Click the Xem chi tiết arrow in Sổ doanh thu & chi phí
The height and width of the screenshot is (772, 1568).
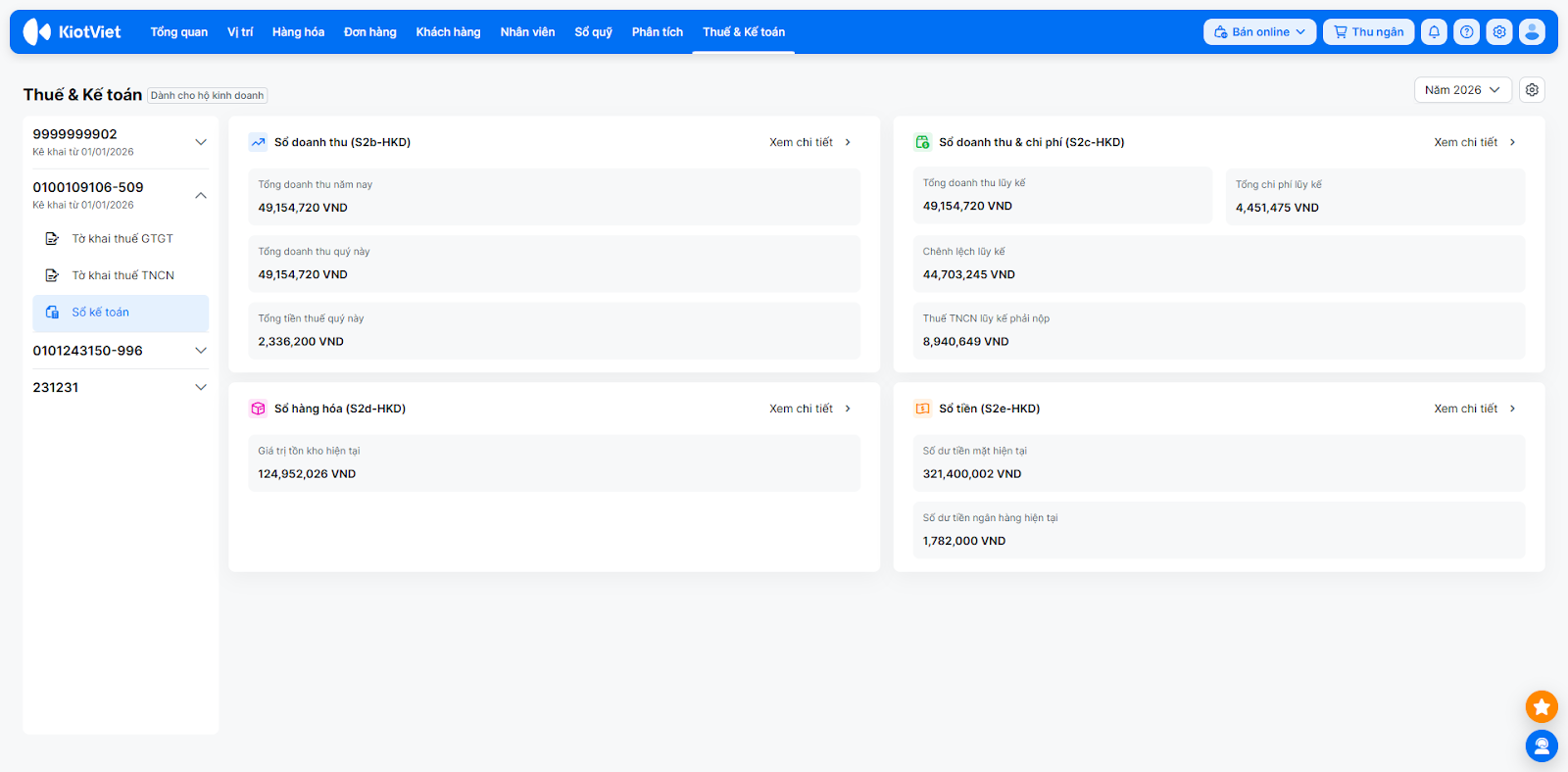pos(1512,142)
